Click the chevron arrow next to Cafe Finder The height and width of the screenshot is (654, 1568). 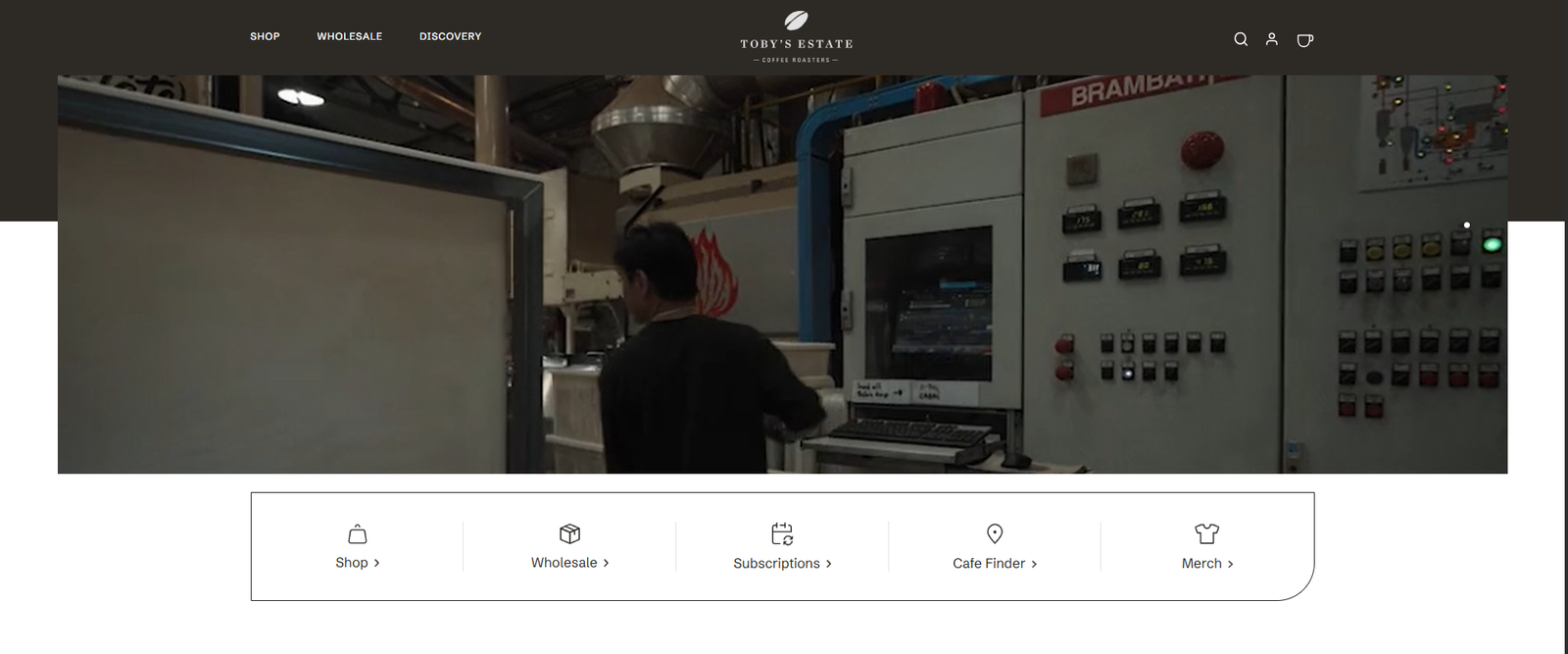tap(1035, 564)
